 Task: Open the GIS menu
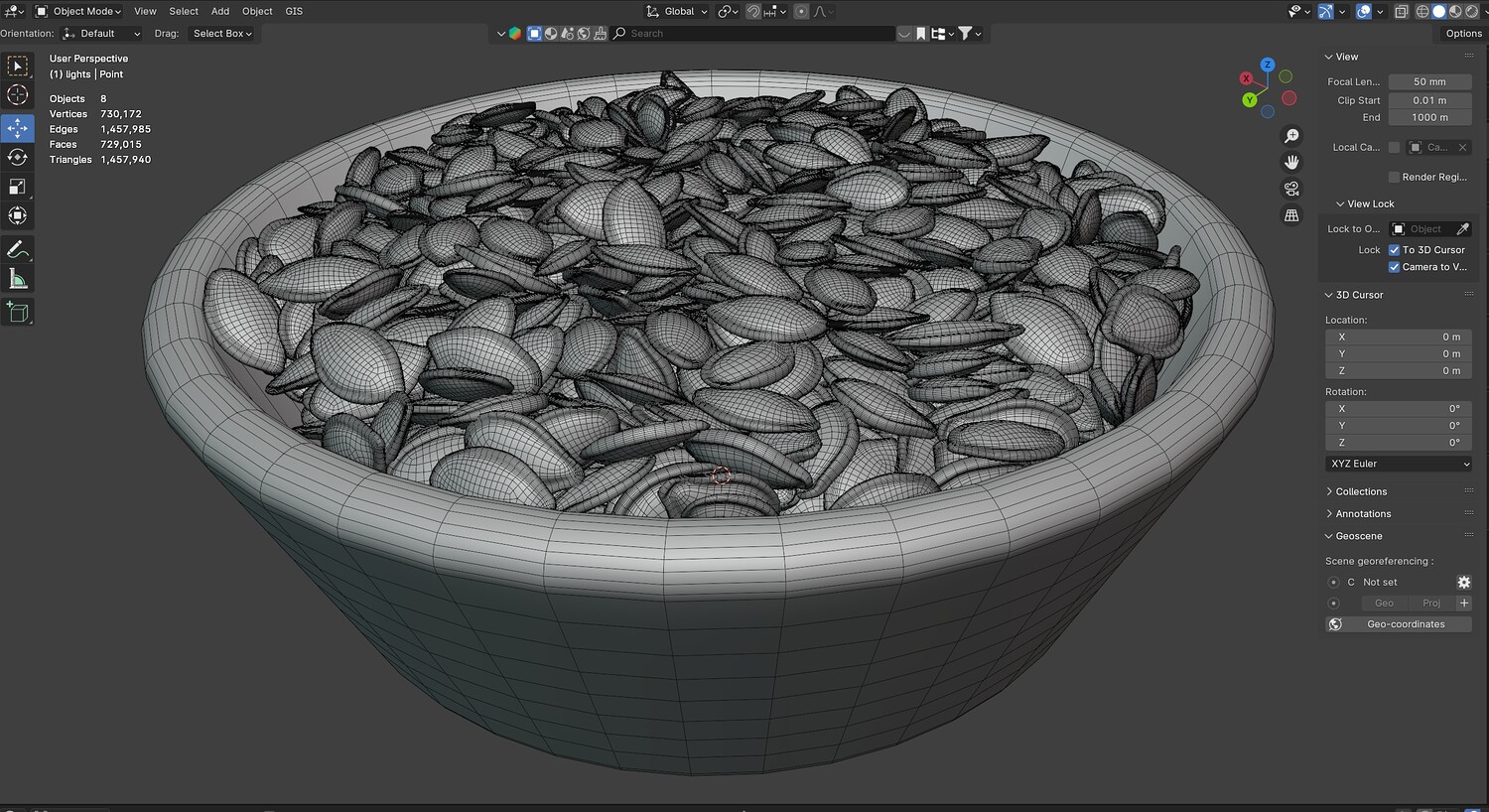click(x=294, y=11)
